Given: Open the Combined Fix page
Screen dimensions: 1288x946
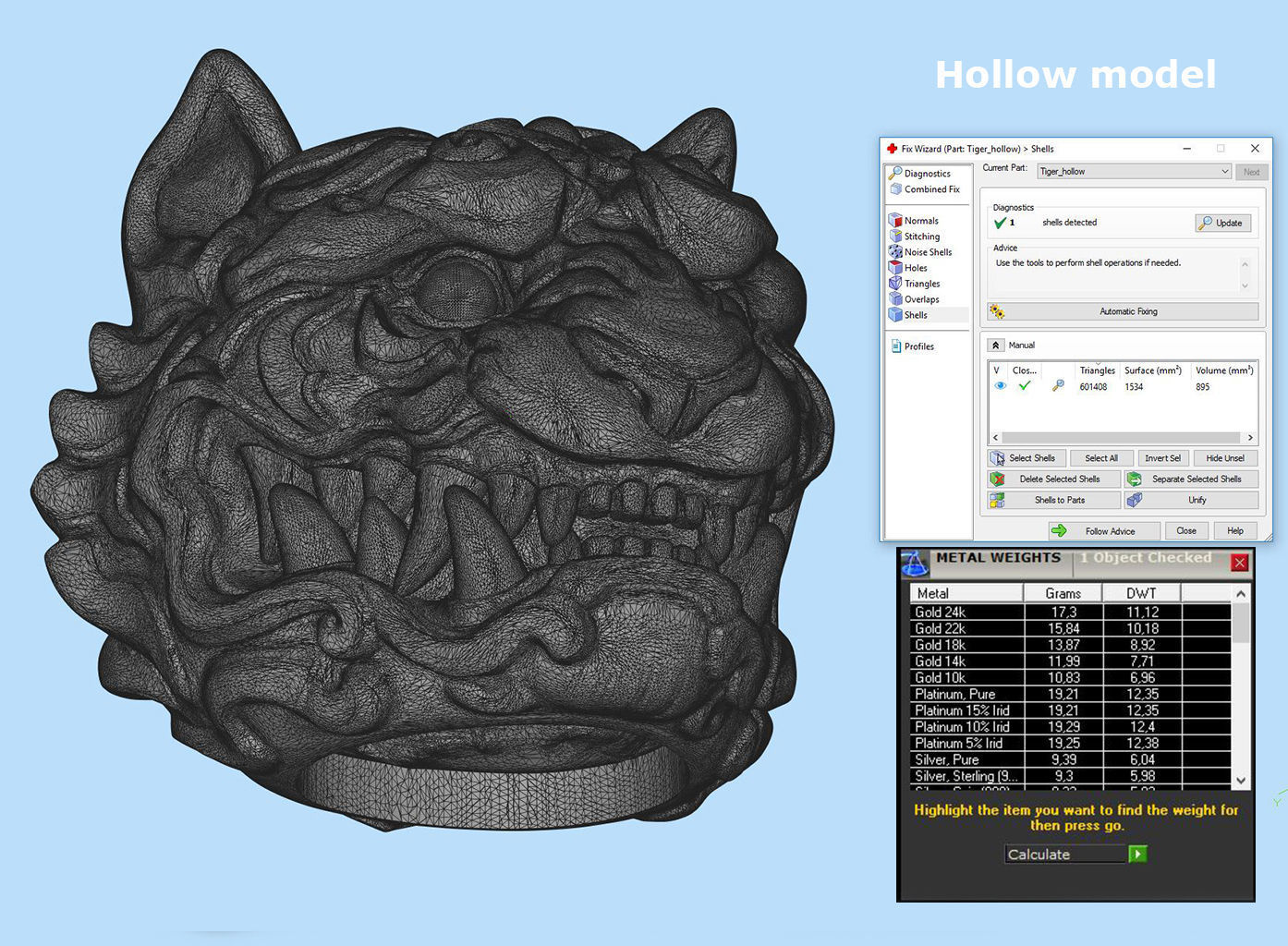Looking at the screenshot, I should [925, 189].
